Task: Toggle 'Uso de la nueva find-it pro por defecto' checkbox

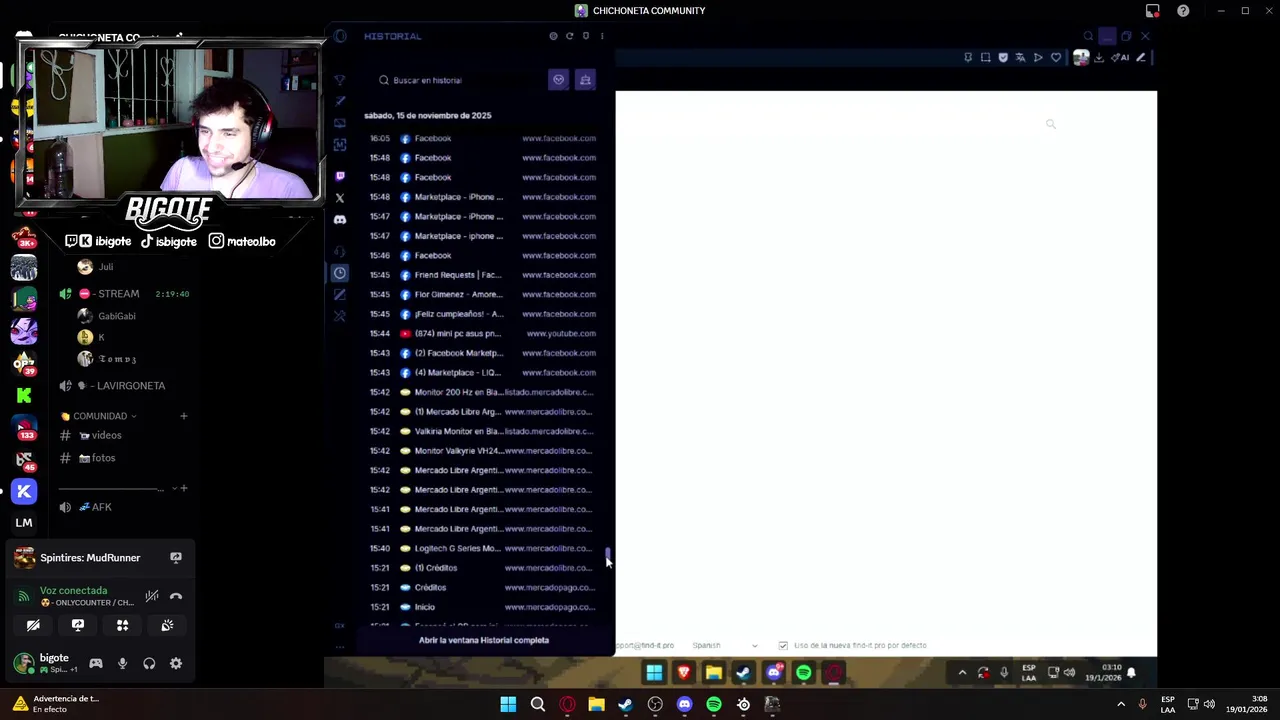Action: click(783, 645)
